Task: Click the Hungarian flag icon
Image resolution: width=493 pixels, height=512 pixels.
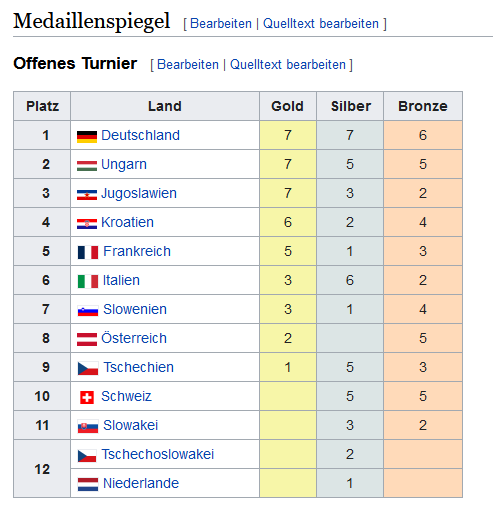Action: pyautogui.click(x=87, y=166)
